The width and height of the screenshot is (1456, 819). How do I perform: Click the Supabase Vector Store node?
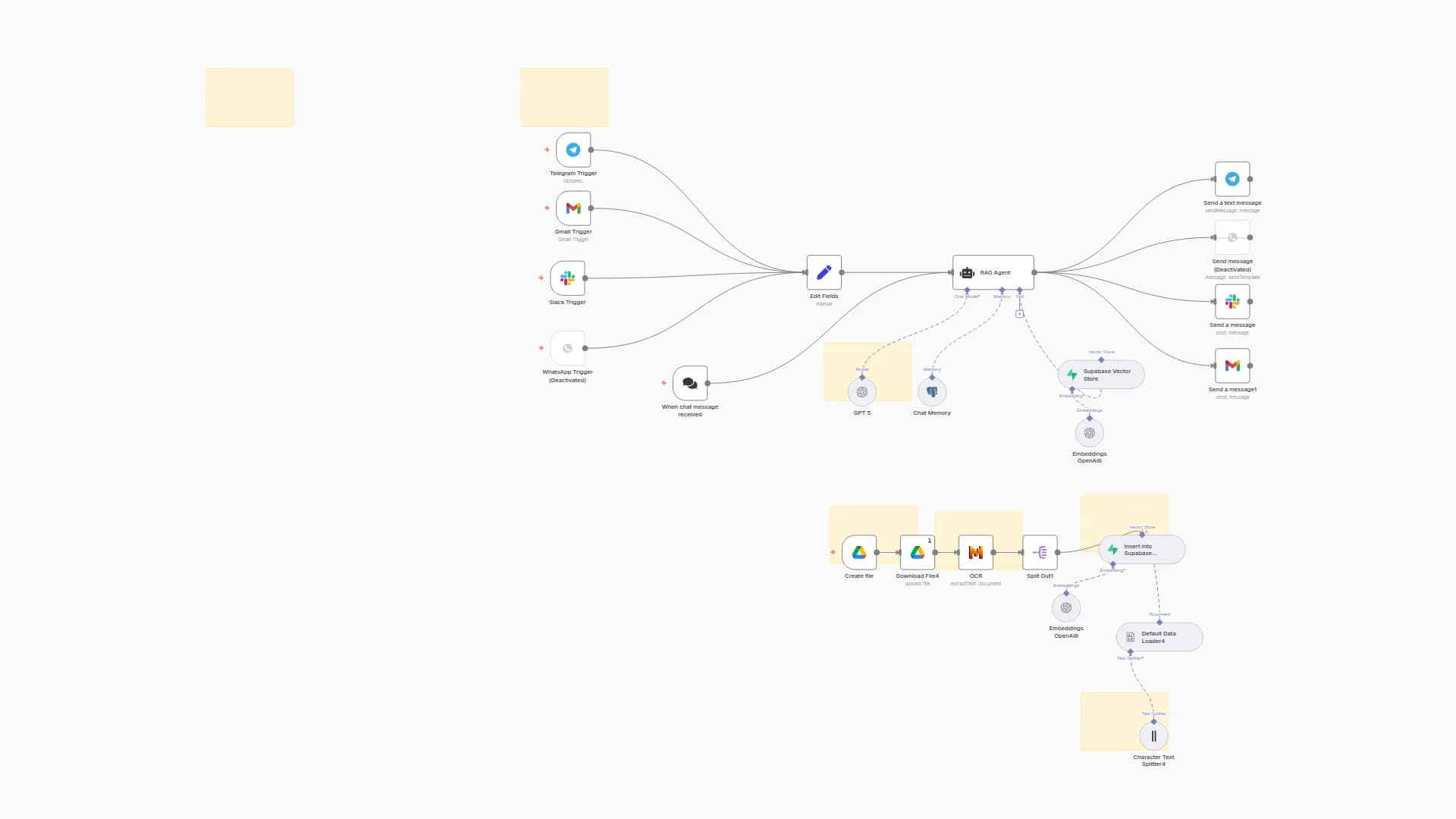(x=1101, y=375)
